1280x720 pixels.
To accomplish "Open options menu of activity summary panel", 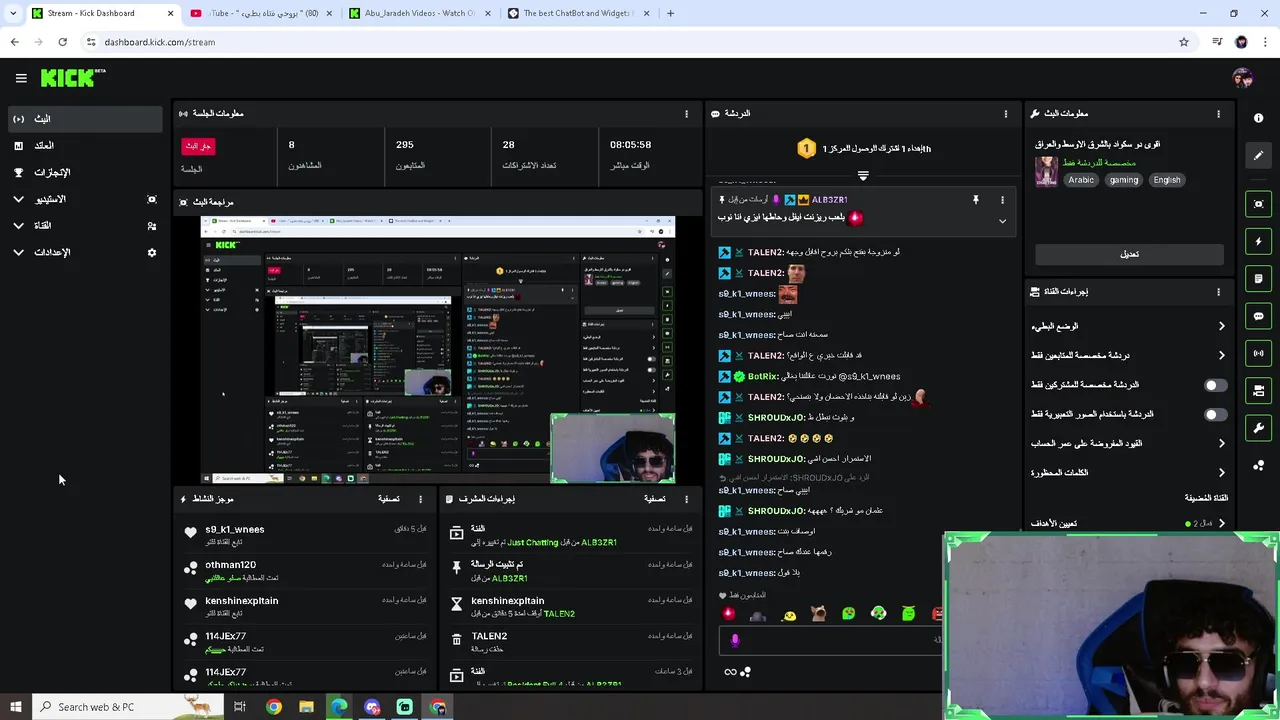I will click(420, 499).
